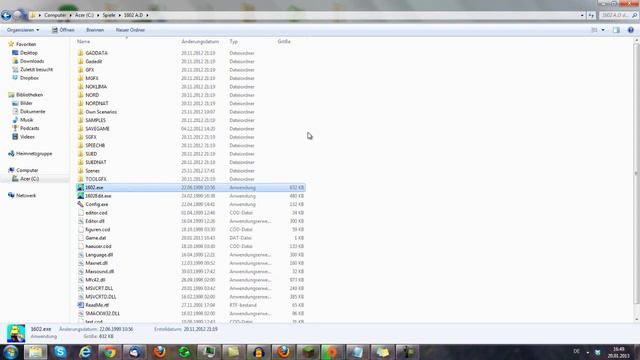
Task: Open Google Chrome from the taskbar
Action: 109,352
